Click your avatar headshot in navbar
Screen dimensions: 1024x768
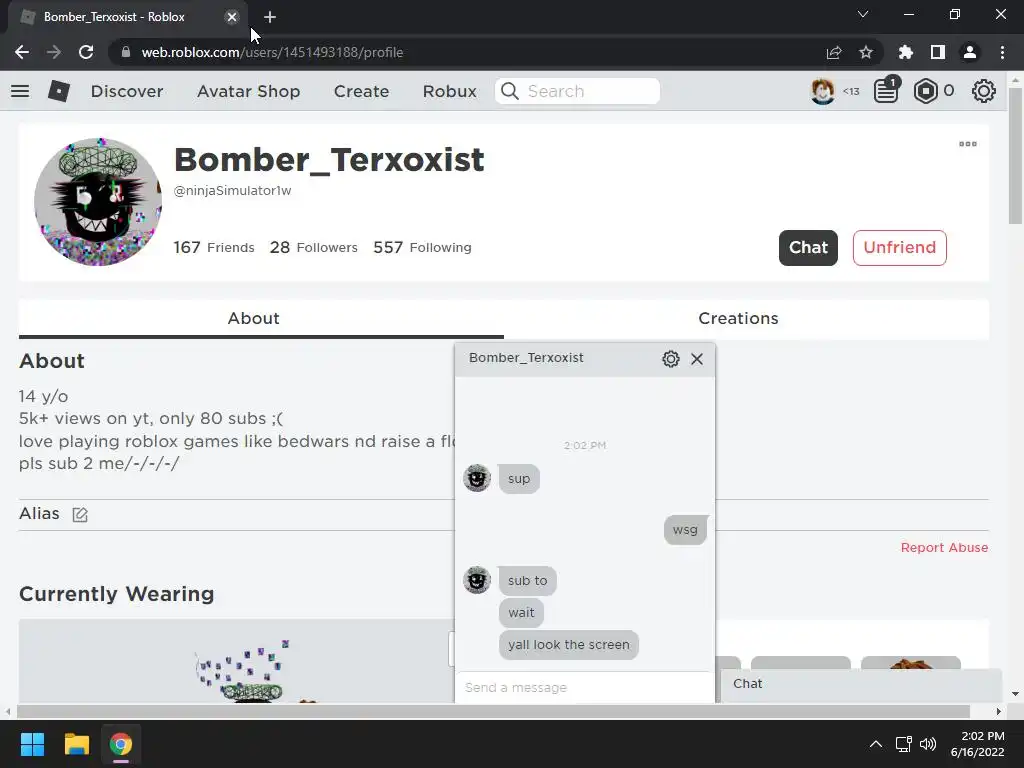coord(822,91)
